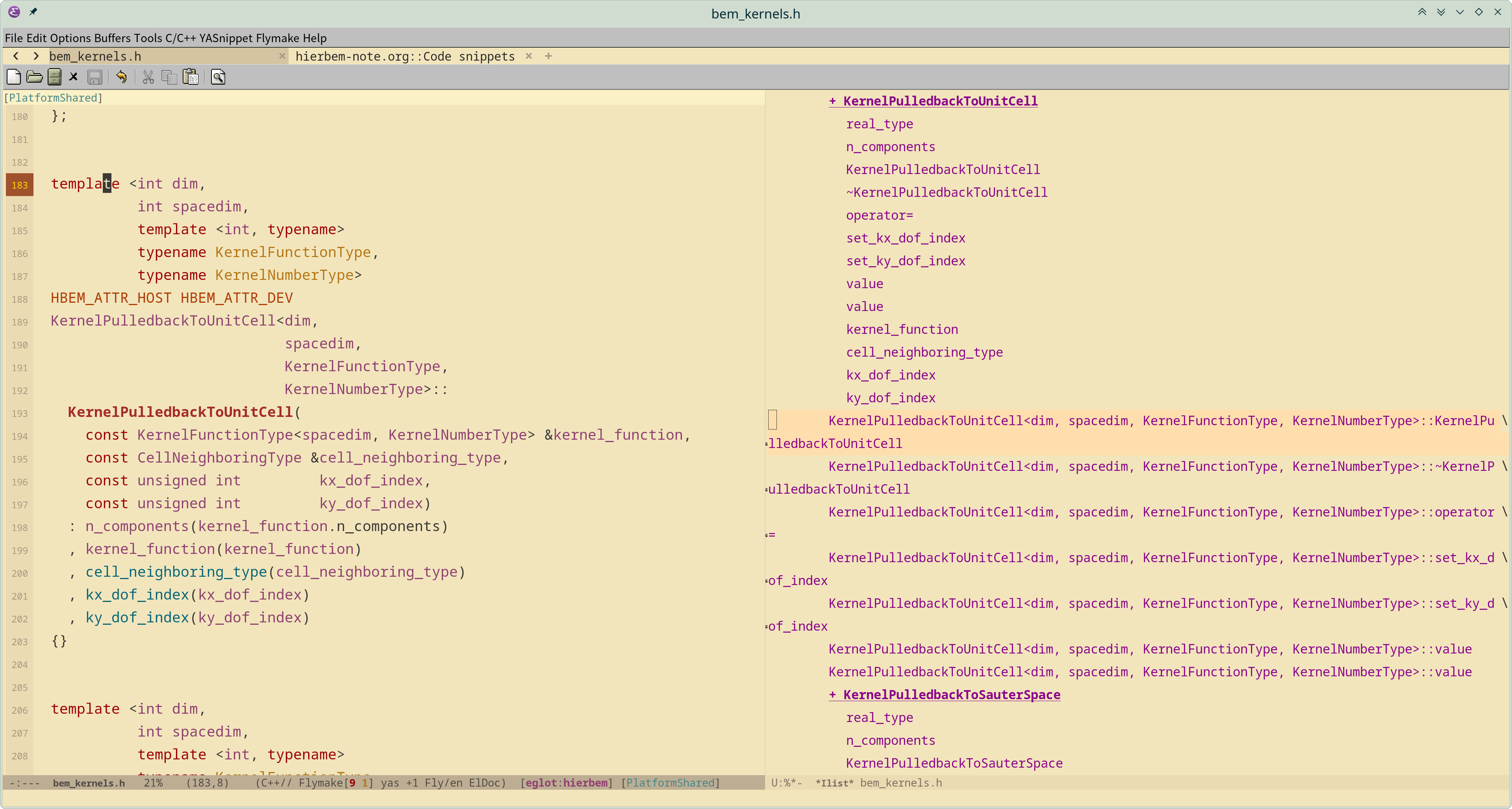Select ky_dof_index entry in the Ilist
1512x809 pixels.
(890, 398)
